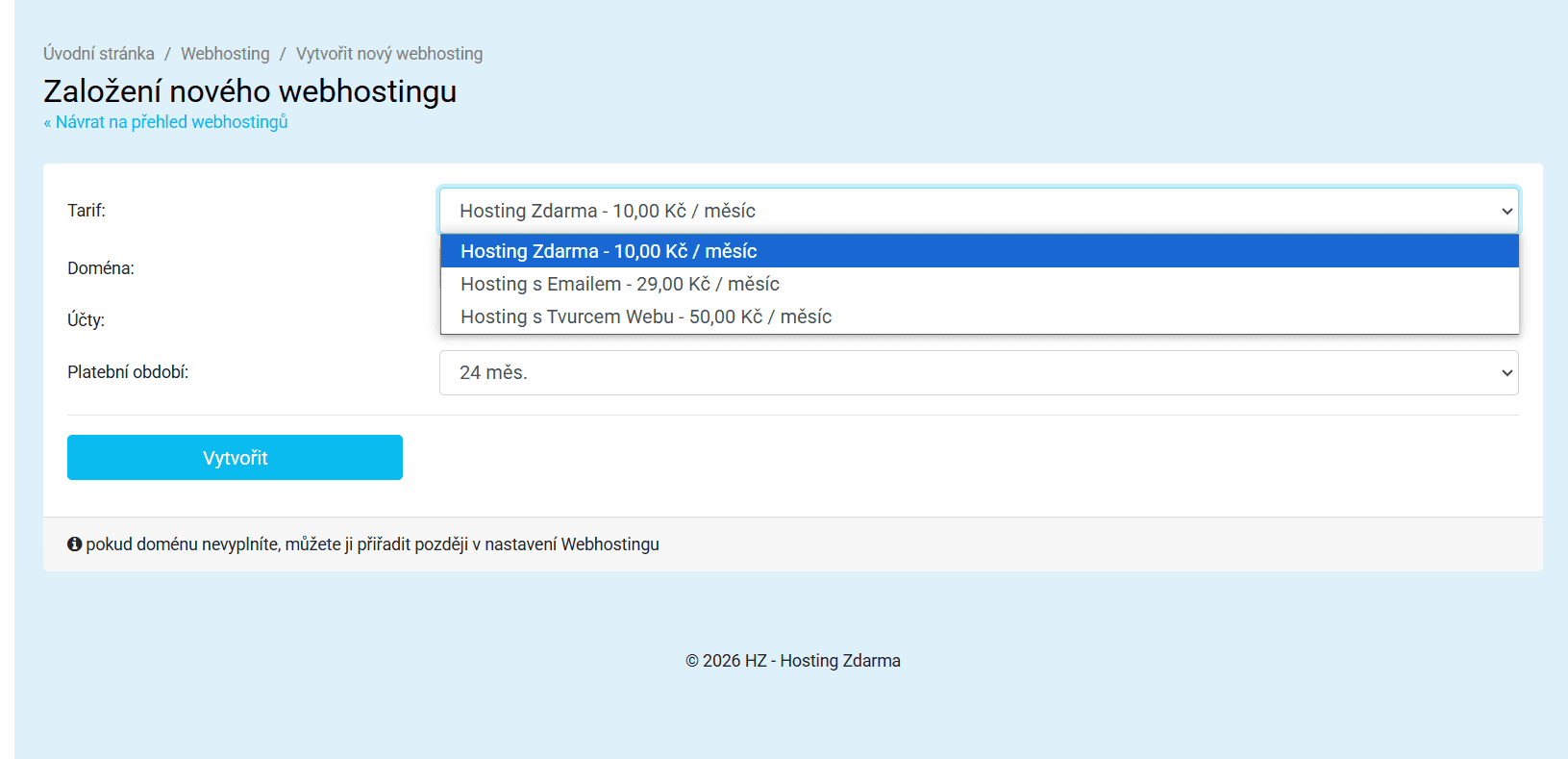Click the Platební období chevron arrow
Image resolution: width=1568 pixels, height=759 pixels.
pyautogui.click(x=1506, y=373)
